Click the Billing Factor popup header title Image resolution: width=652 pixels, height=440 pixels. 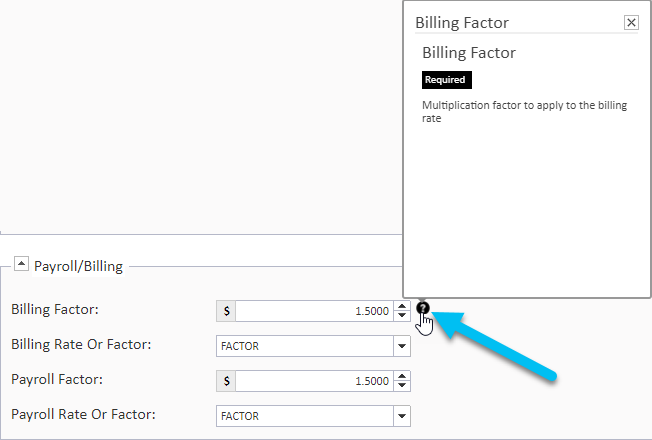pyautogui.click(x=462, y=23)
